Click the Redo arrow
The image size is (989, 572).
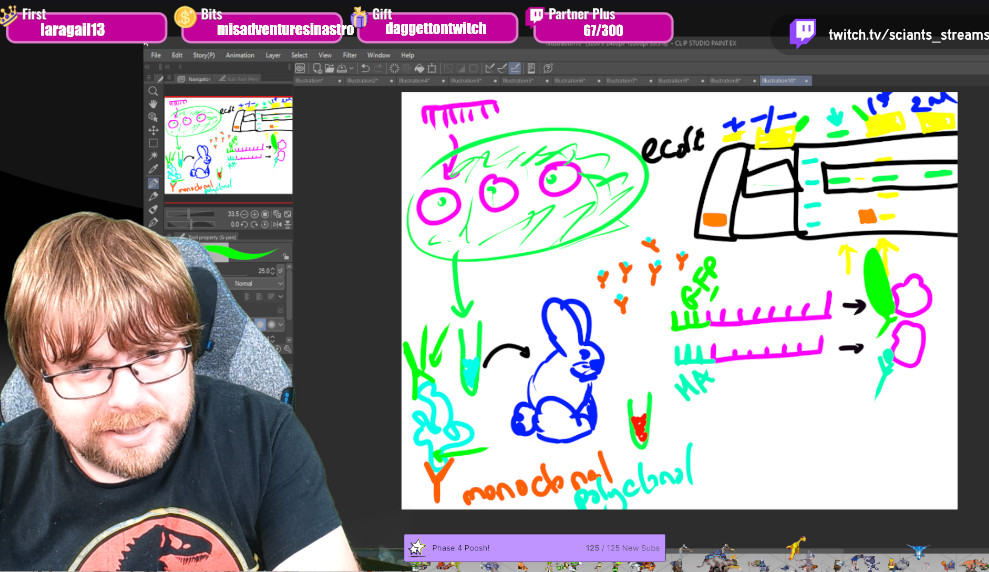(x=377, y=68)
